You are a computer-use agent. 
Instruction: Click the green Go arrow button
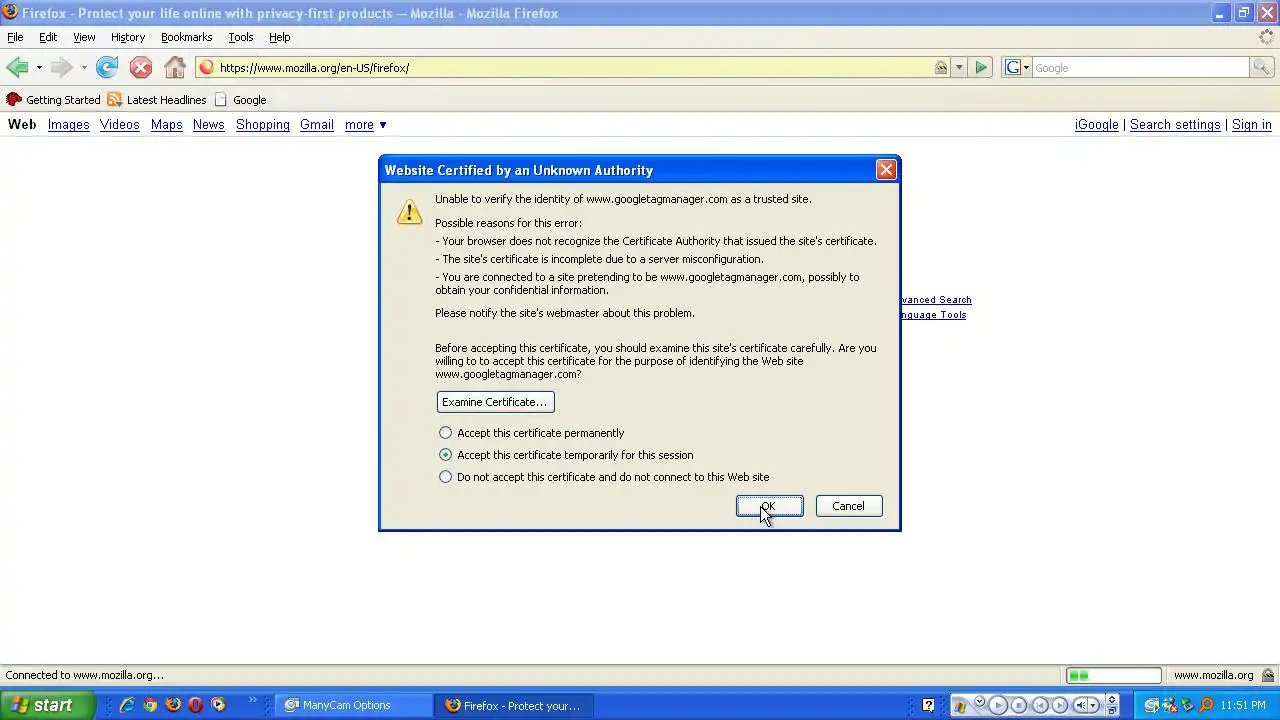click(981, 67)
